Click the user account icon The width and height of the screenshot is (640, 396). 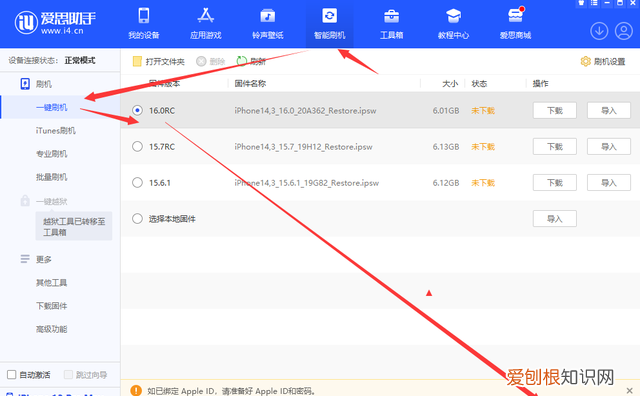pos(624,31)
